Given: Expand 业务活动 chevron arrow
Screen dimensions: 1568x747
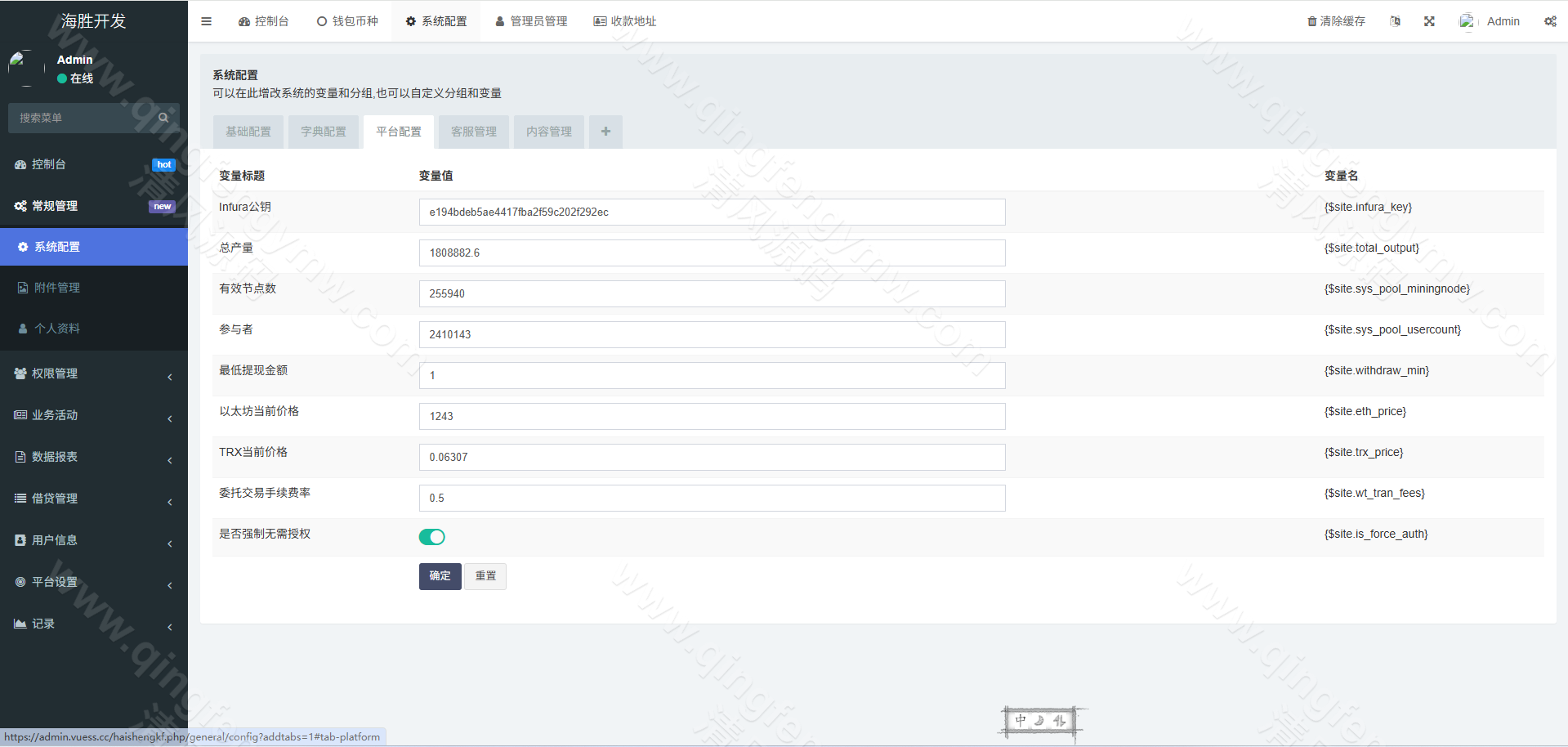Looking at the screenshot, I should 170,418.
